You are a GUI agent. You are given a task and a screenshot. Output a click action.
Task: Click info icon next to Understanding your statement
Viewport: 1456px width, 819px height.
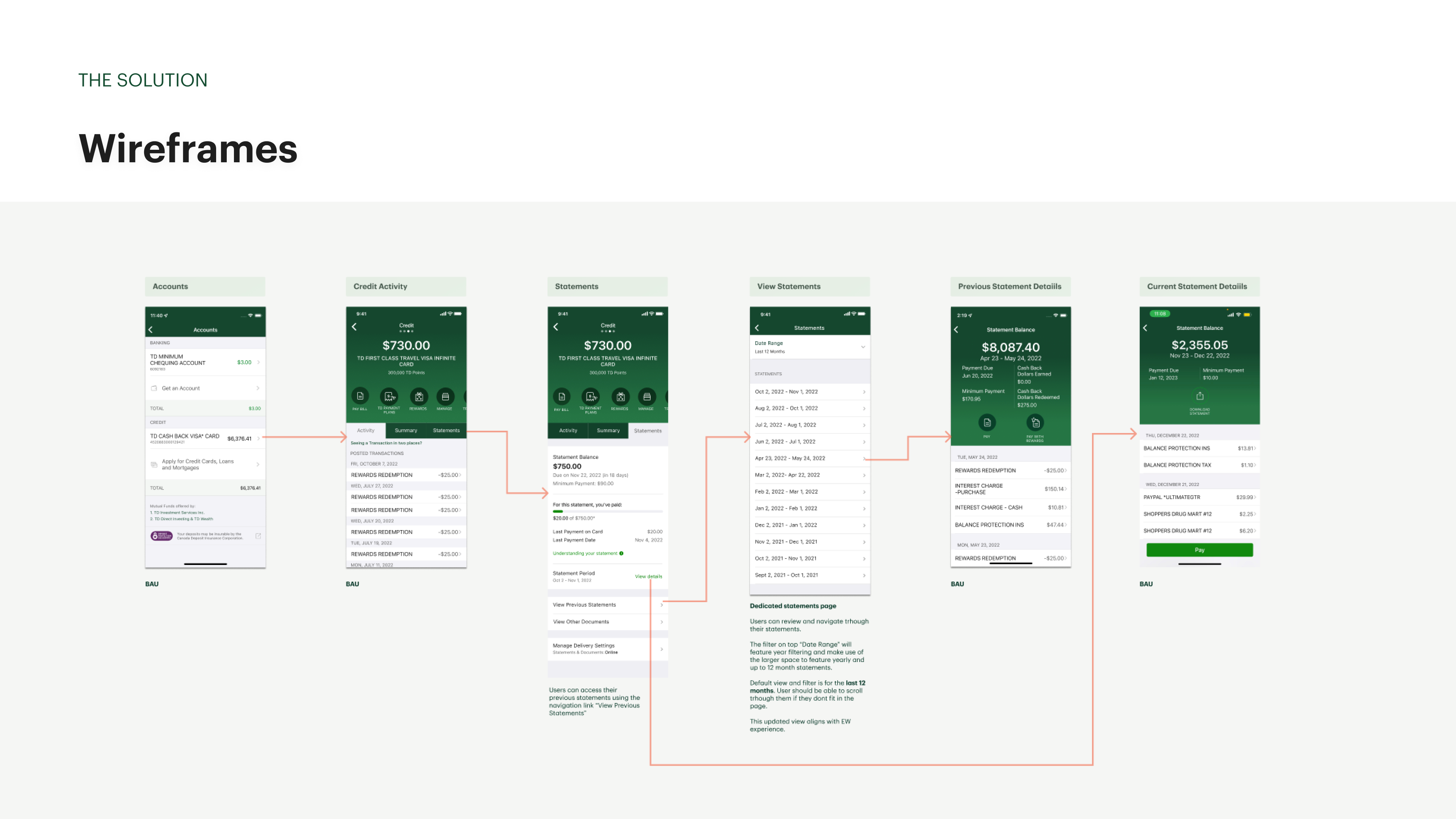(x=621, y=553)
